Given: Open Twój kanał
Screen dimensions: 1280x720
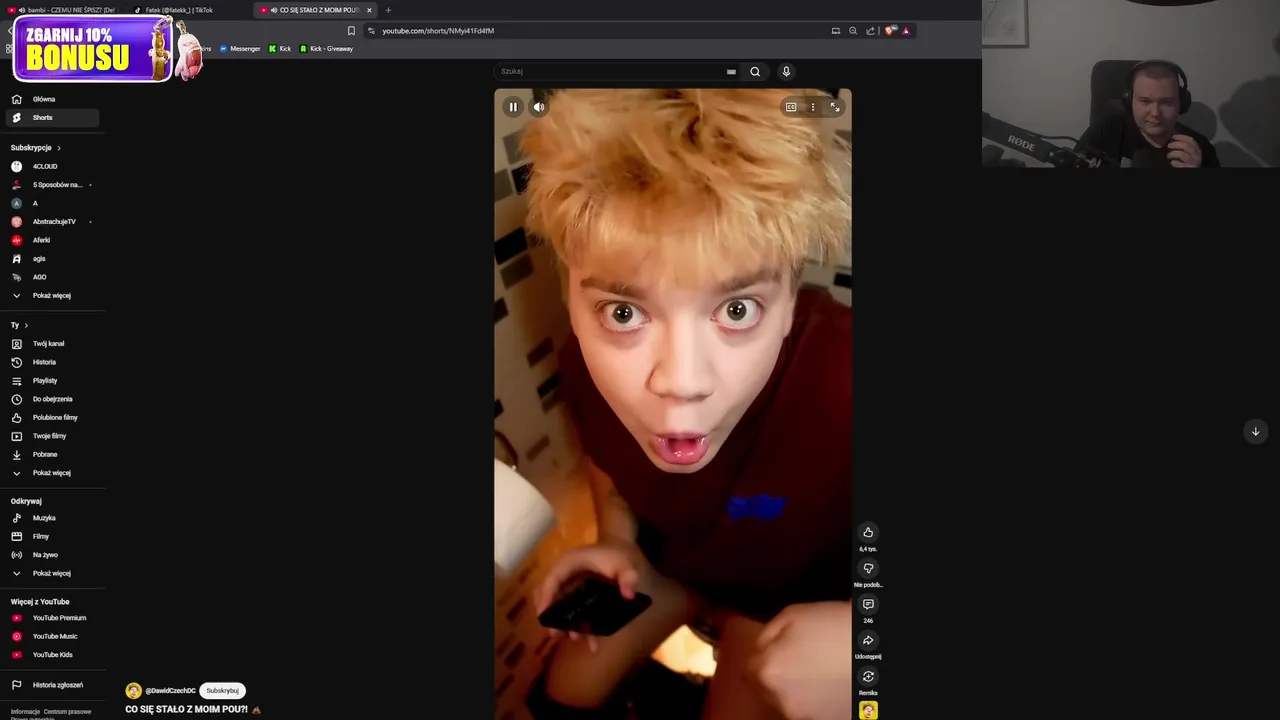Looking at the screenshot, I should 52,343.
